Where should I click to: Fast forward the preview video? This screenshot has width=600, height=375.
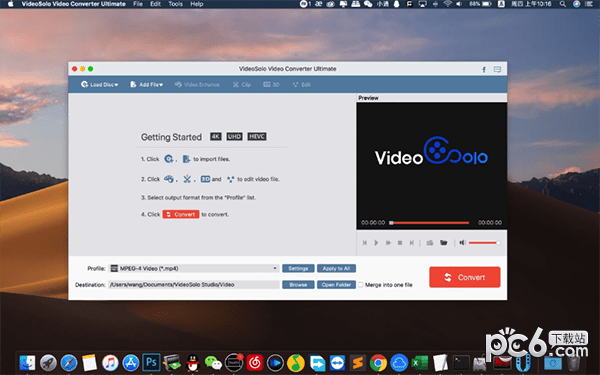388,243
